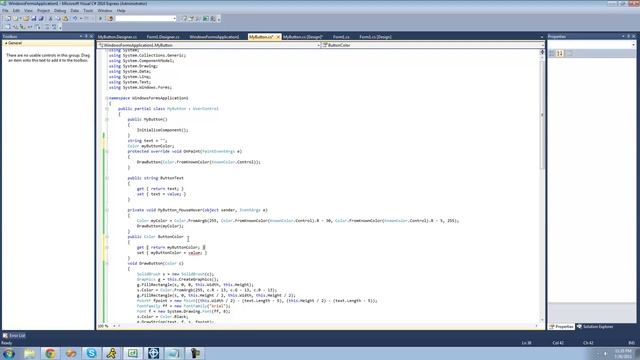Image resolution: width=640 pixels, height=360 pixels.
Task: Collapse the DrawButton method block
Action: pos(107,263)
